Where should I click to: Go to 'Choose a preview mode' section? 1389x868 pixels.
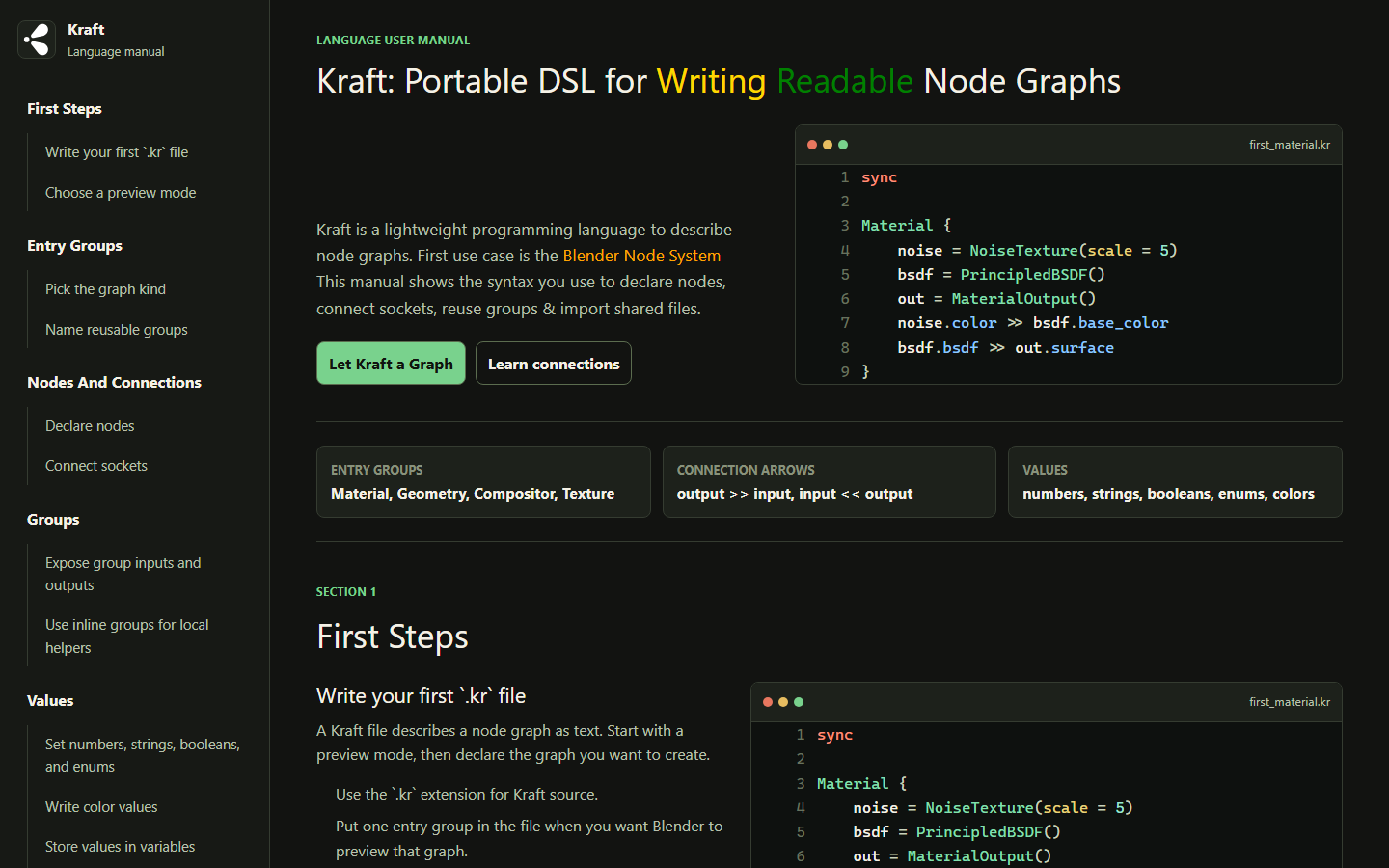tap(121, 193)
